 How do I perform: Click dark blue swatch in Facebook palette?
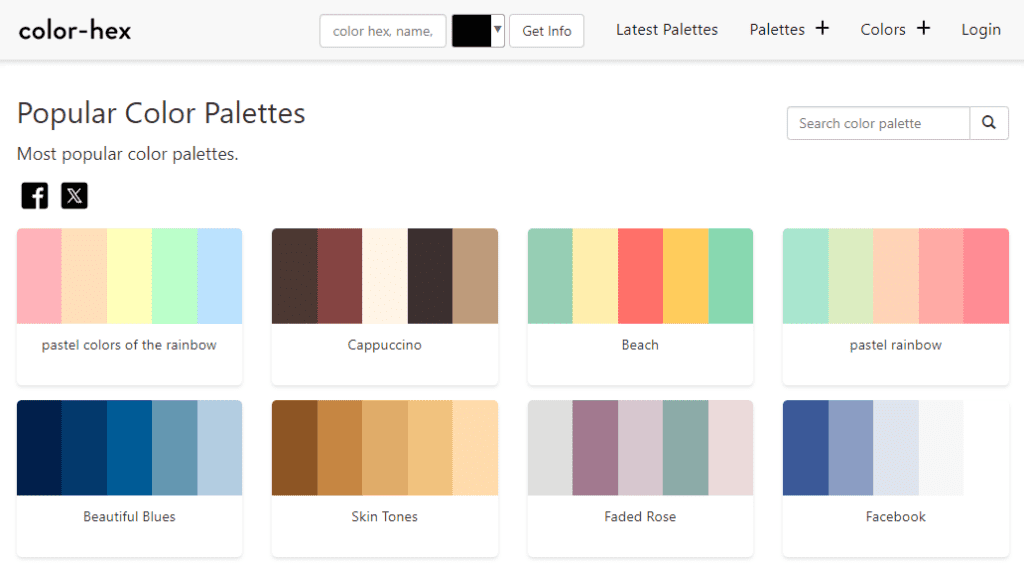point(806,447)
